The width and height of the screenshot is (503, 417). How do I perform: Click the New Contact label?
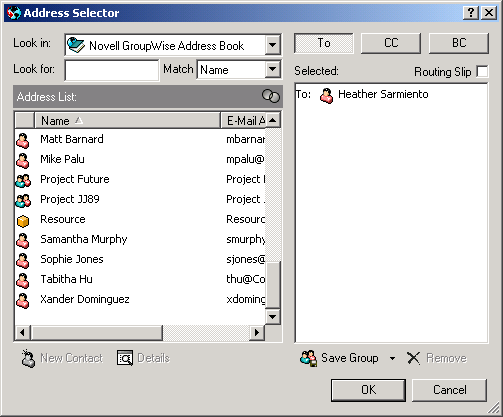71,358
